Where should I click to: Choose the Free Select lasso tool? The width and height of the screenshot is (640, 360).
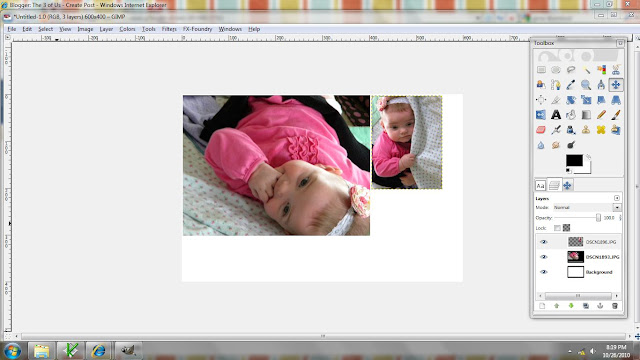pyautogui.click(x=571, y=70)
